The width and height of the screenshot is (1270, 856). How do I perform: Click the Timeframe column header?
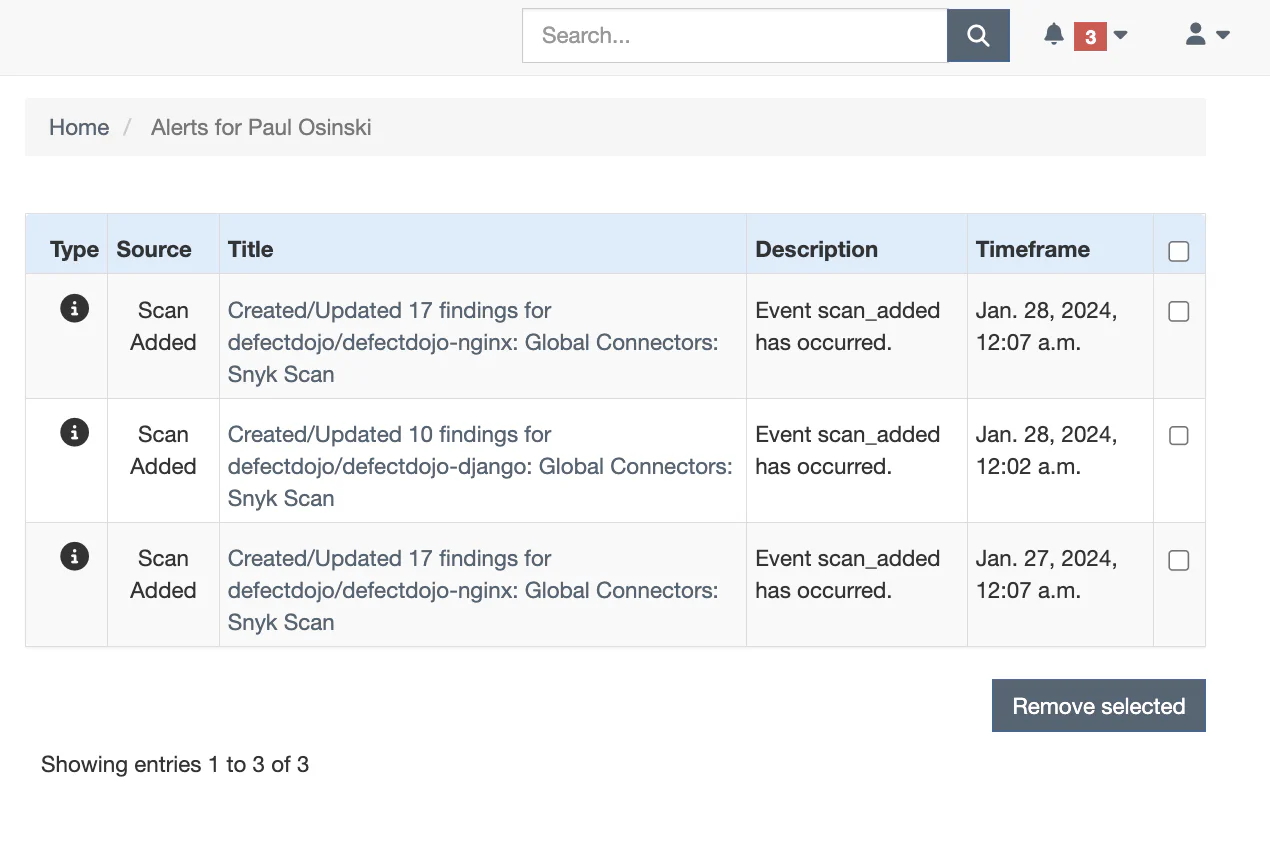(x=1032, y=249)
